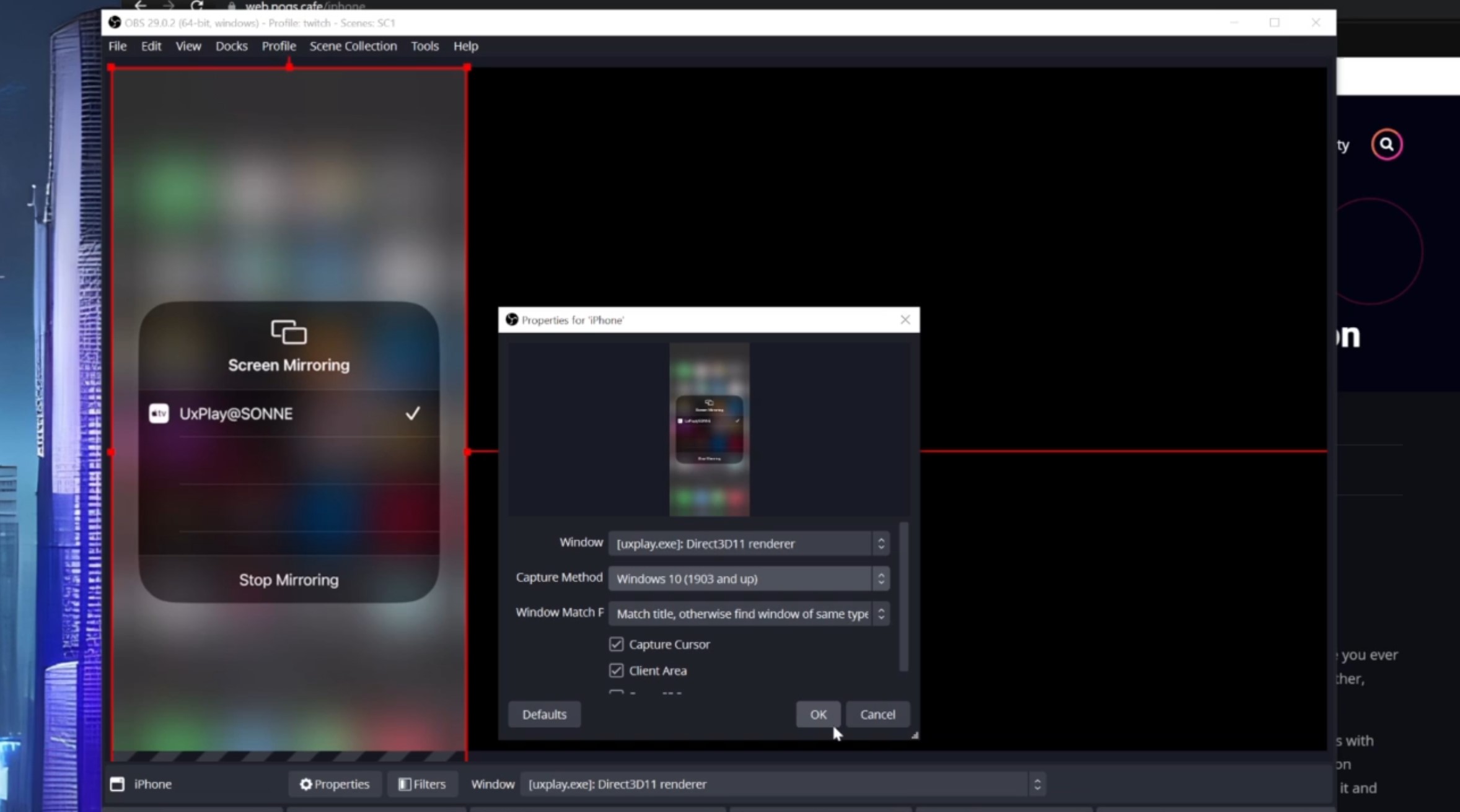Click the iPhone source window icon

pos(117,784)
